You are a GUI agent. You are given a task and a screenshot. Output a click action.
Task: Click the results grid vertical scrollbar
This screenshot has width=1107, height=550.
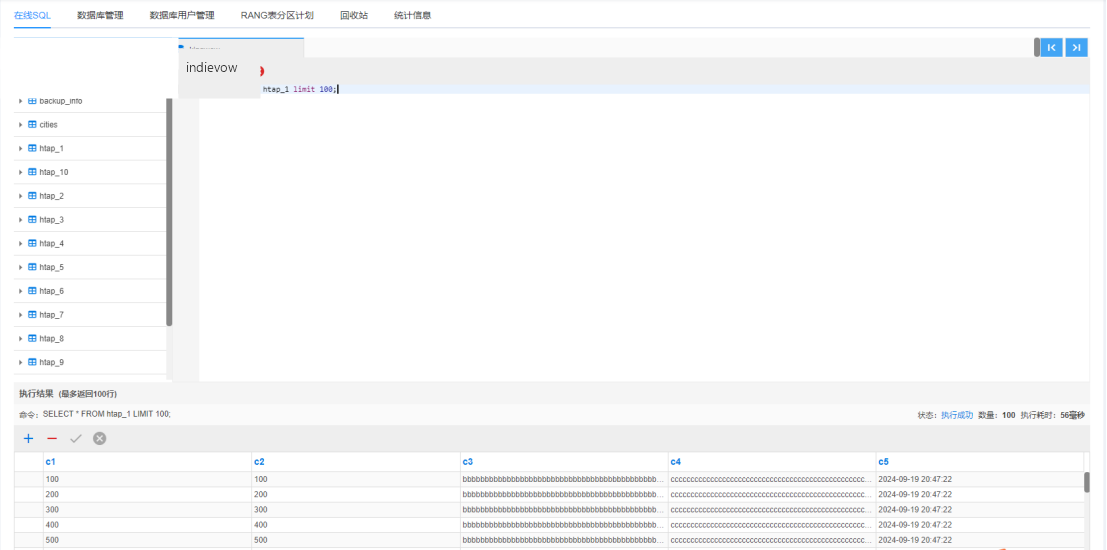[x=1087, y=482]
